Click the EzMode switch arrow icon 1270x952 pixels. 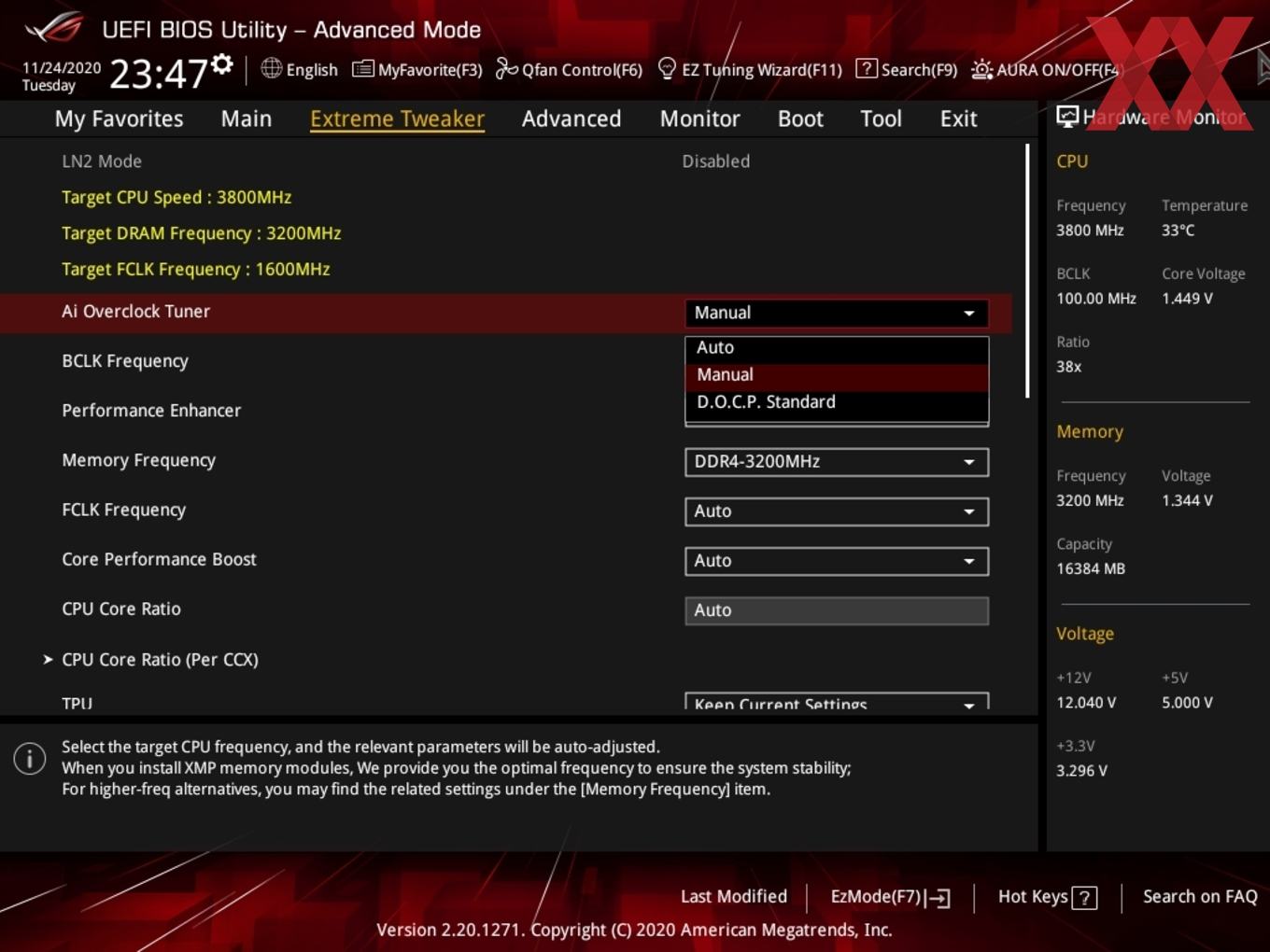tap(938, 898)
